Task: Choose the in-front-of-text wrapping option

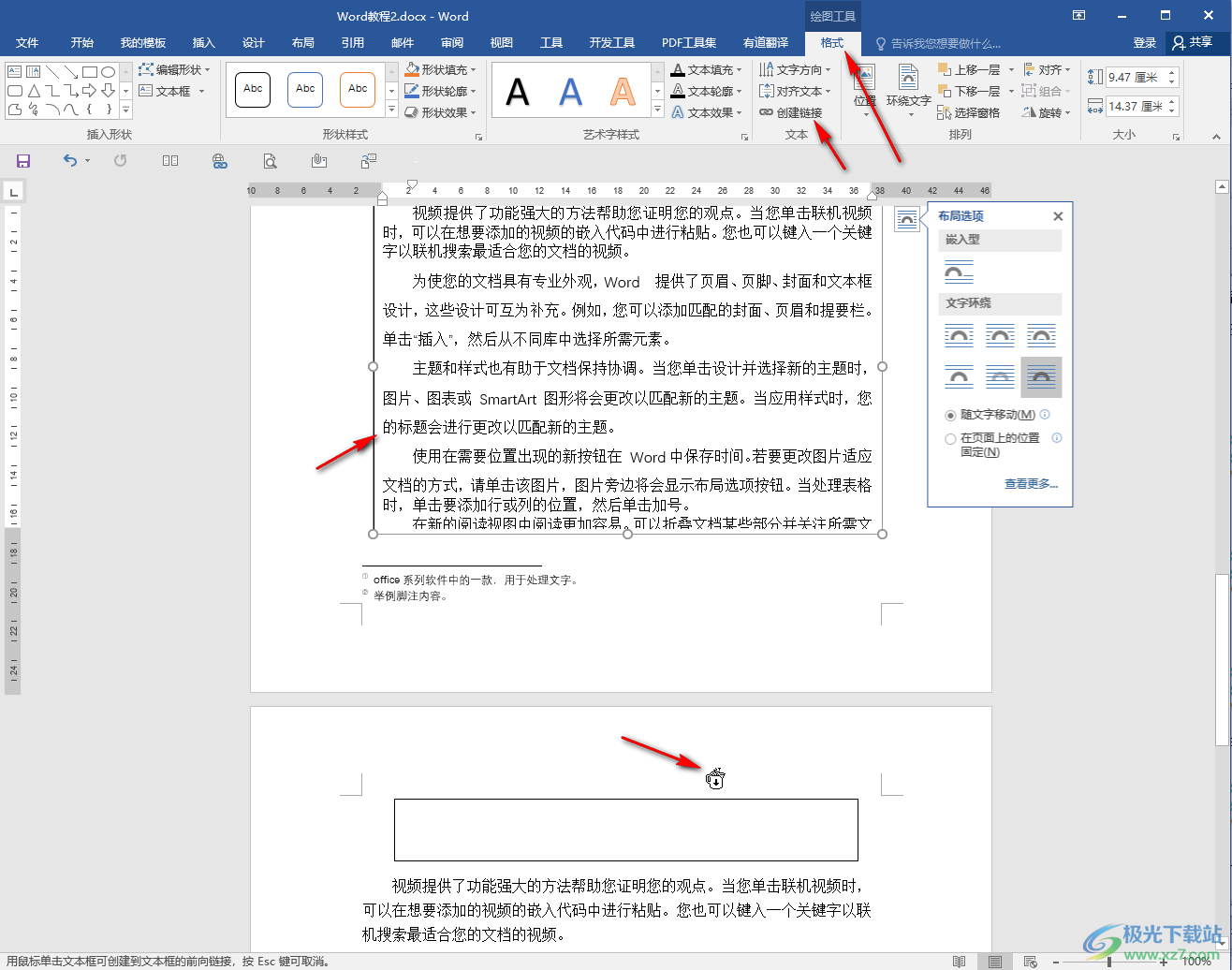Action: click(1041, 377)
